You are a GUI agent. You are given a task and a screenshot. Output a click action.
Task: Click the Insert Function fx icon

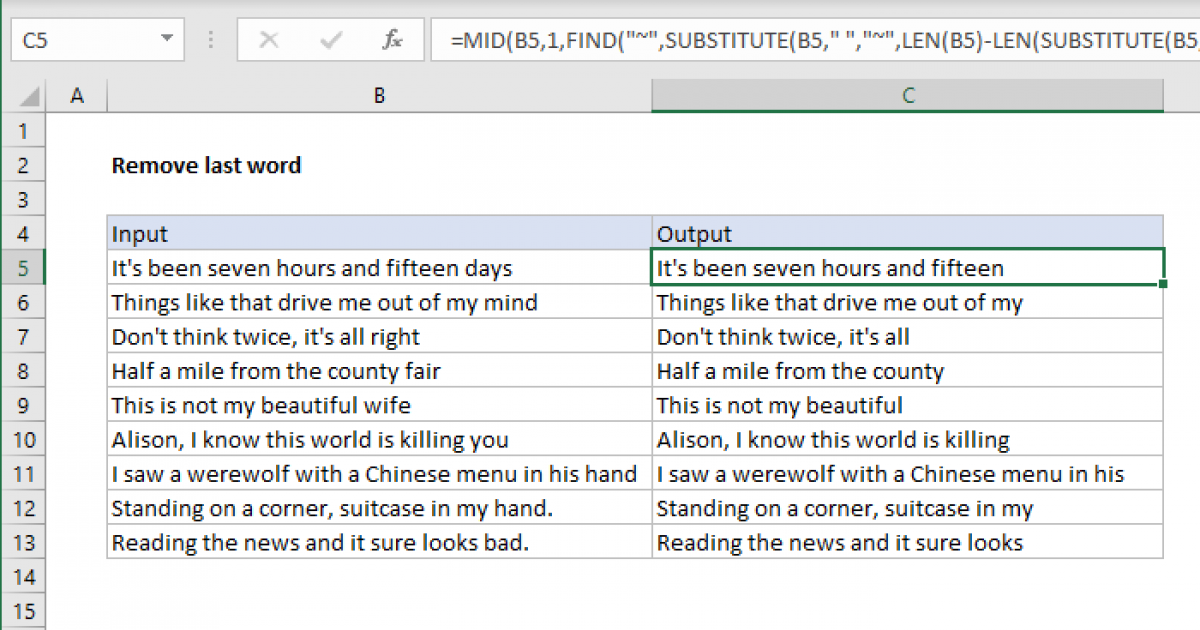tap(392, 41)
